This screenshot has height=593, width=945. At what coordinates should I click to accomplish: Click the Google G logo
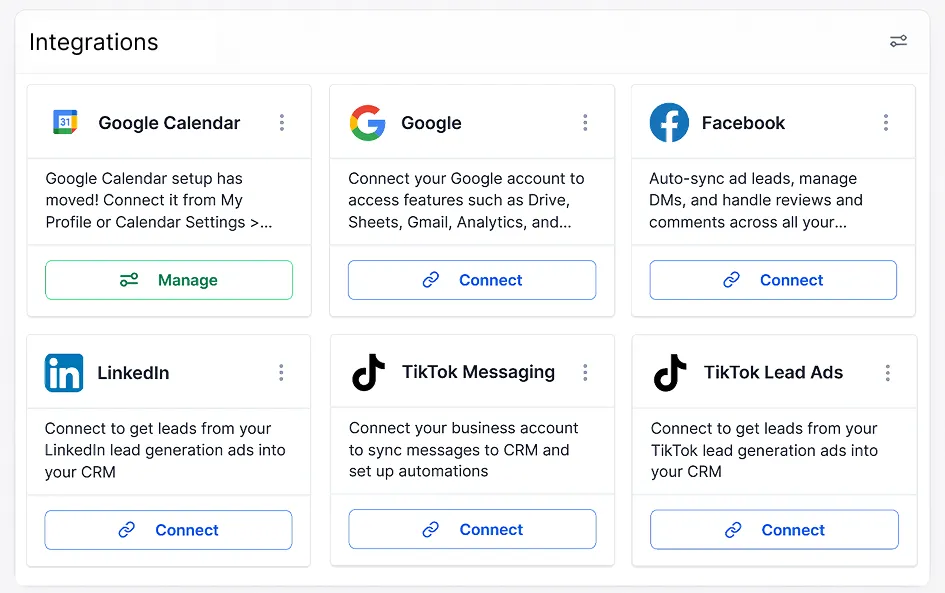[368, 123]
